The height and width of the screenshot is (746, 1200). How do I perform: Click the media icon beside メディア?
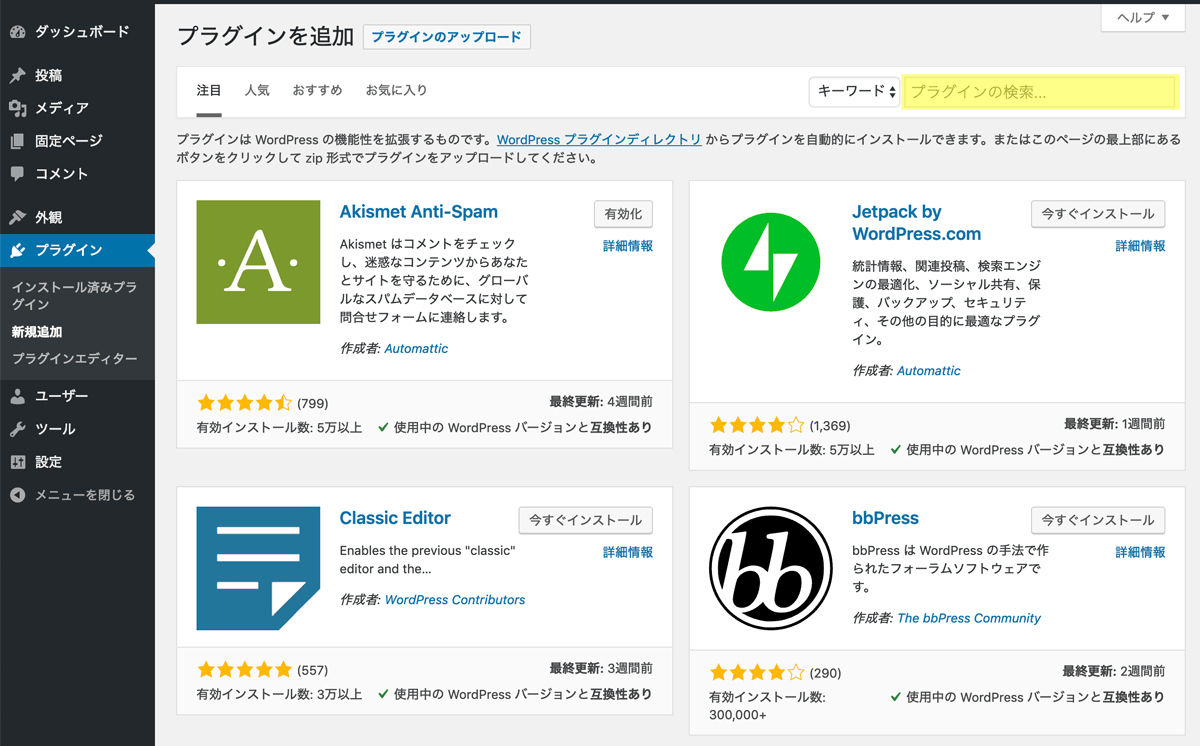coord(17,108)
